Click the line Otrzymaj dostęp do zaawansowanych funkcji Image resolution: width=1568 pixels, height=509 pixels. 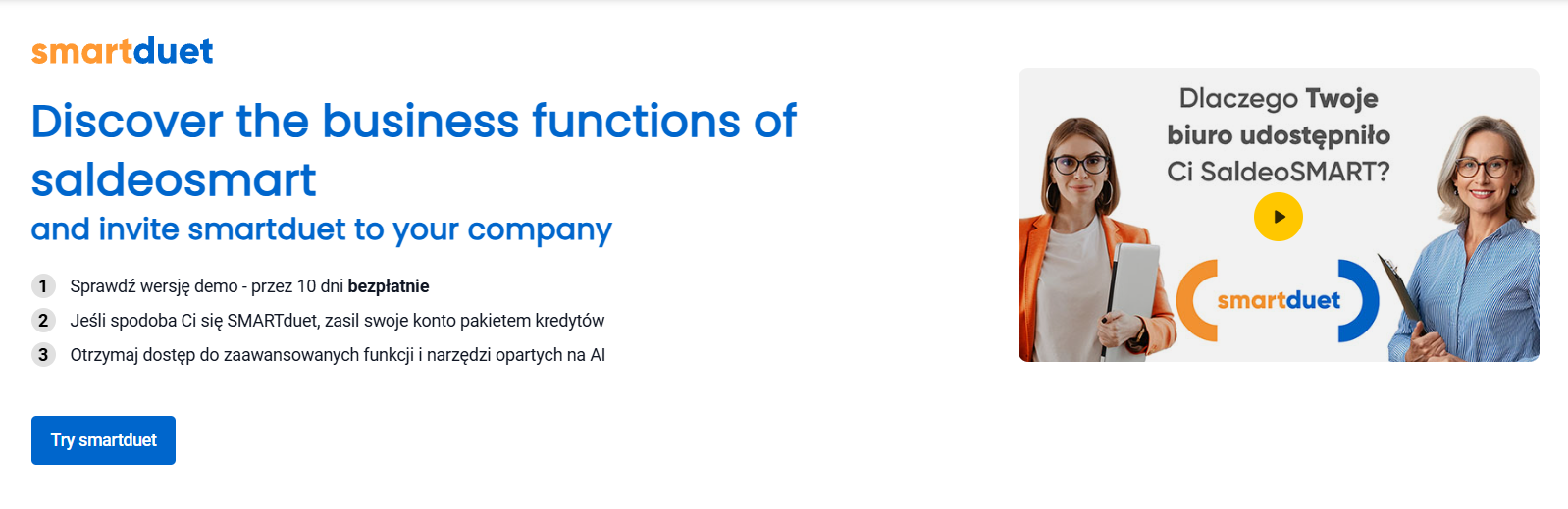pos(338,355)
